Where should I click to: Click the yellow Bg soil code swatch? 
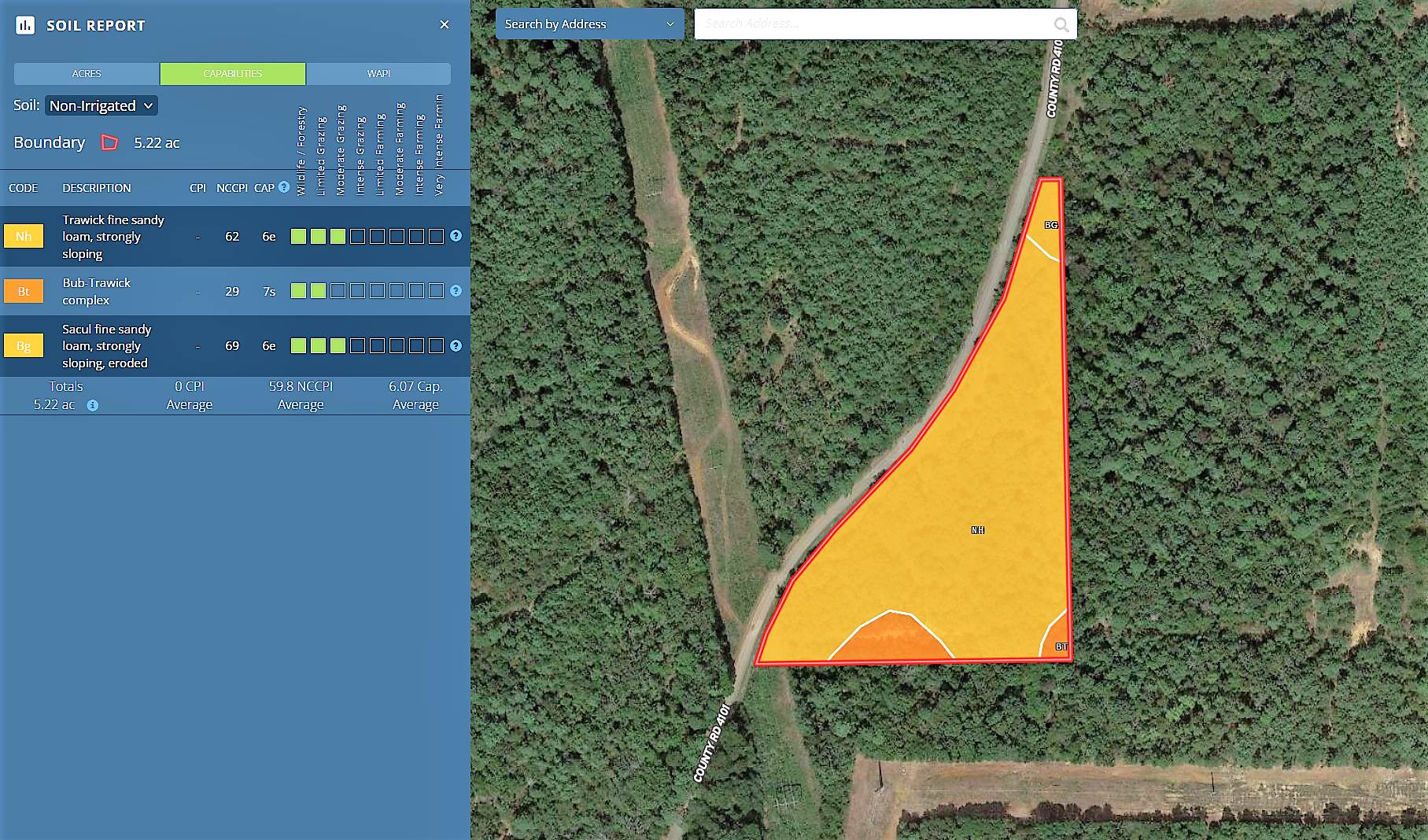[x=24, y=345]
